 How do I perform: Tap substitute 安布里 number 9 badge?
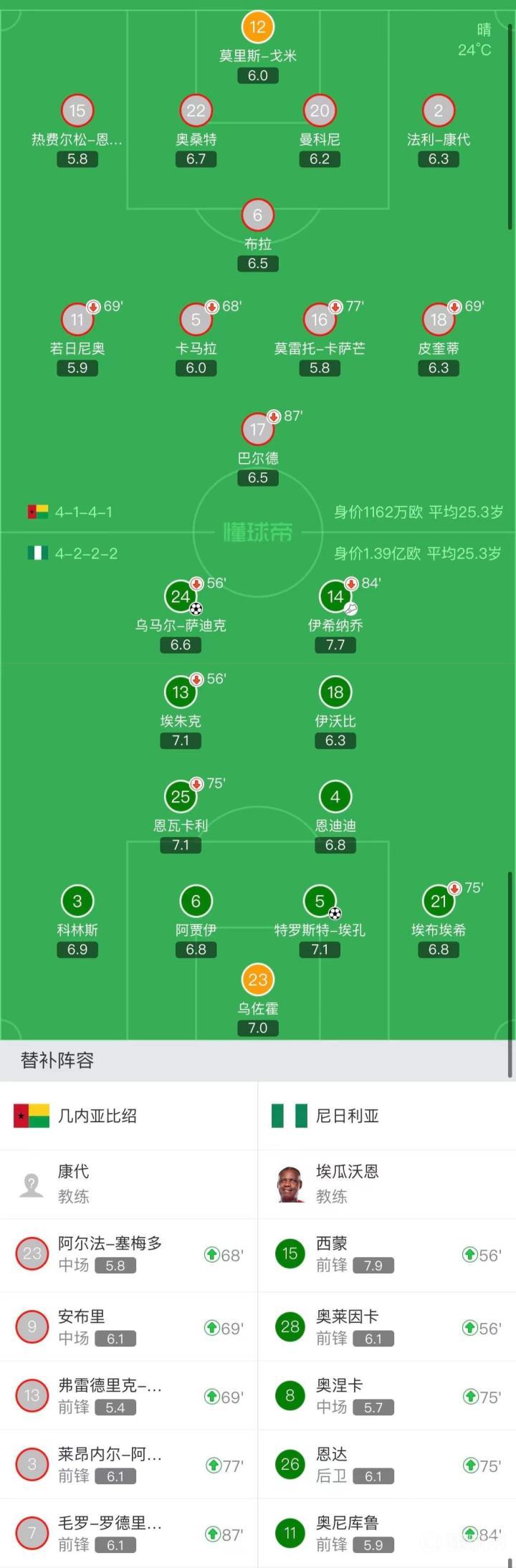click(32, 1327)
